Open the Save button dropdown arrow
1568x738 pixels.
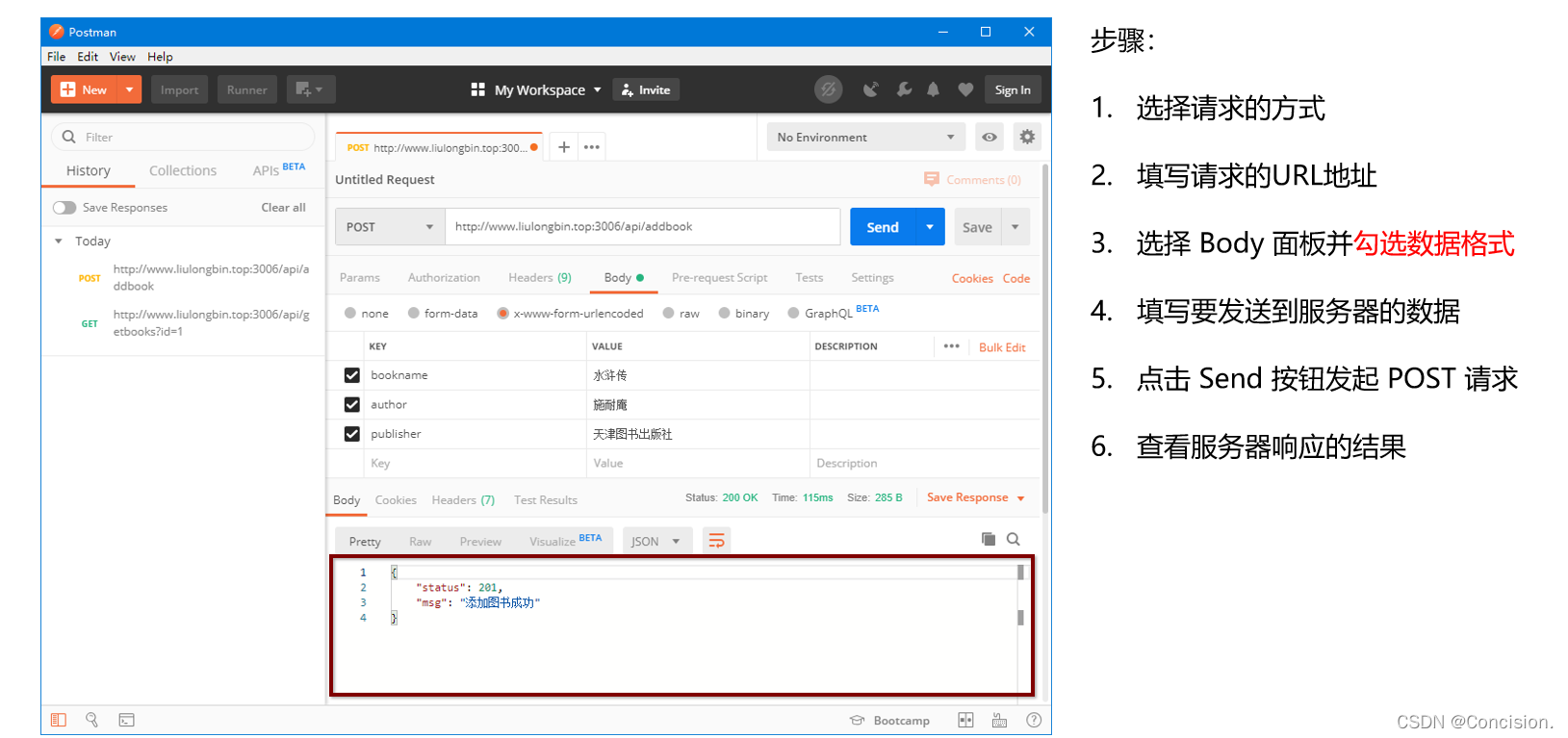click(x=1015, y=227)
